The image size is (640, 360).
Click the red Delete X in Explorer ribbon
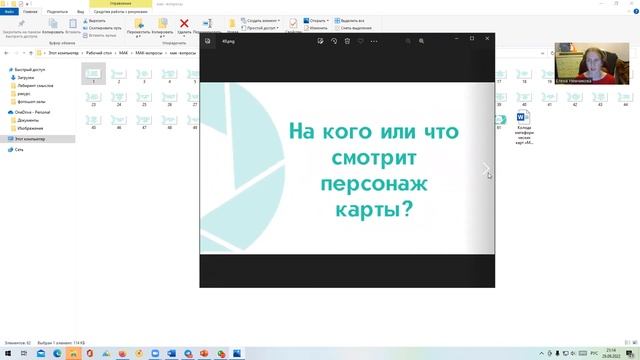[184, 24]
